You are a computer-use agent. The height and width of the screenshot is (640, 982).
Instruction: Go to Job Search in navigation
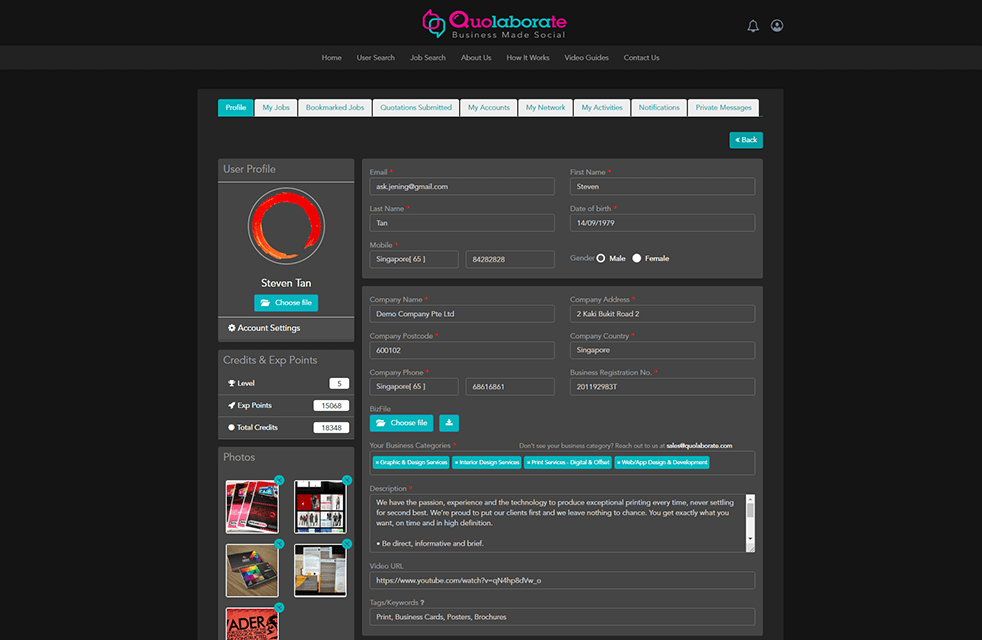pyautogui.click(x=428, y=58)
